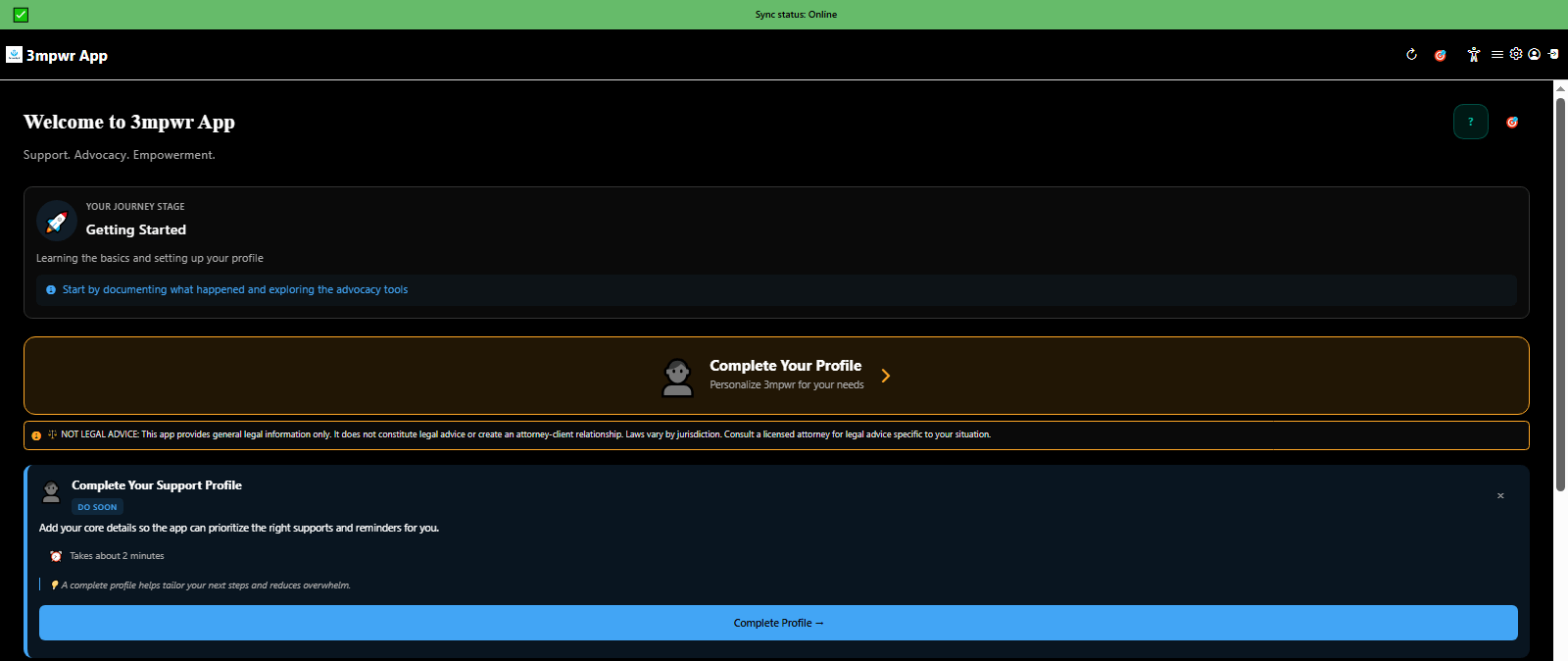
Task: Click the refresh icon in header
Action: point(1411,55)
